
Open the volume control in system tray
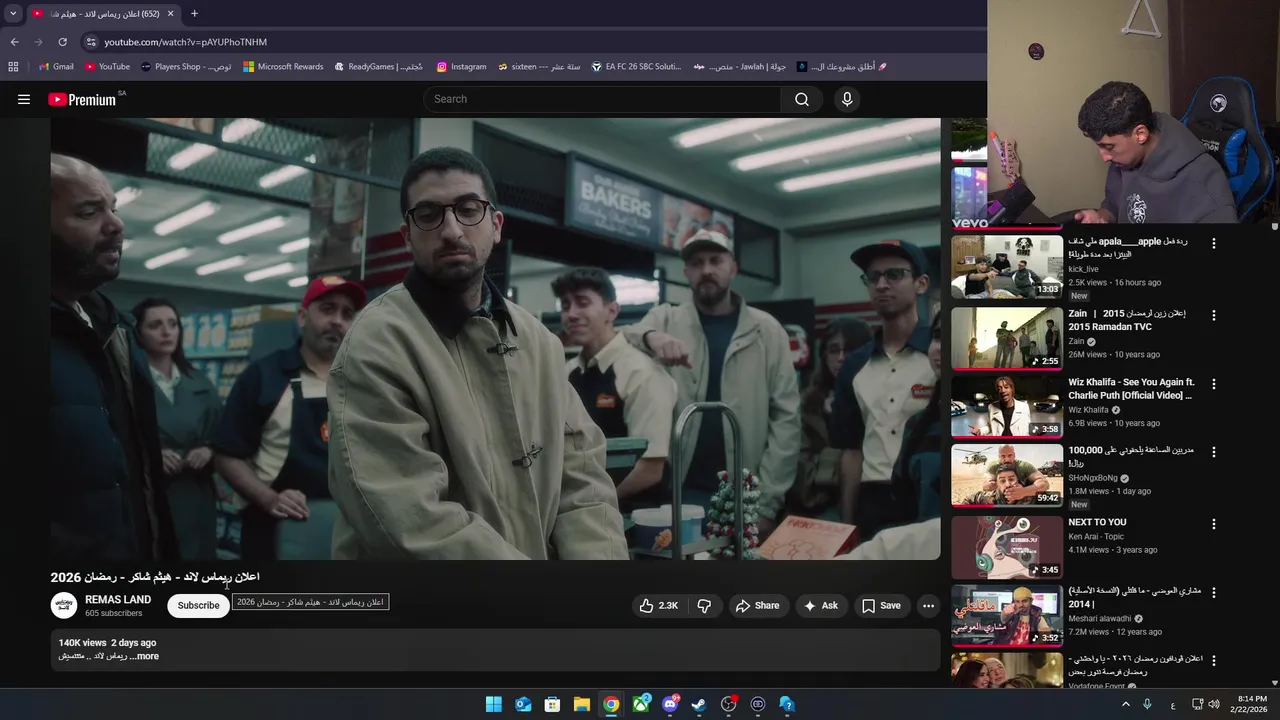click(1214, 704)
